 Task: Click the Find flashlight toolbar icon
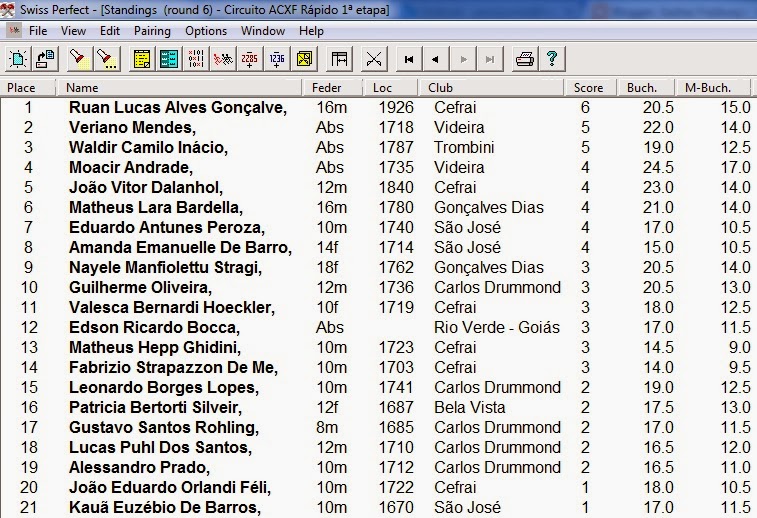click(x=80, y=59)
